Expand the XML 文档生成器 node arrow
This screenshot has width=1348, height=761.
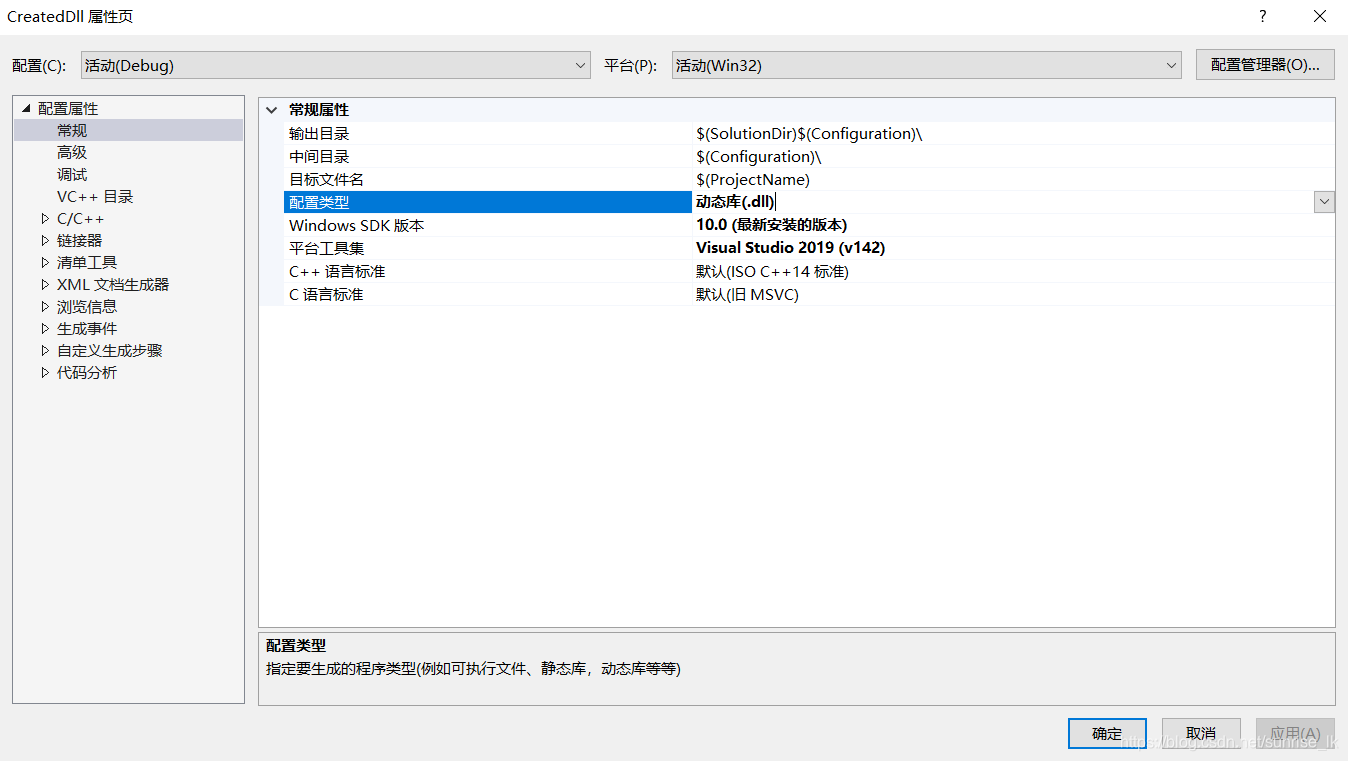click(45, 284)
